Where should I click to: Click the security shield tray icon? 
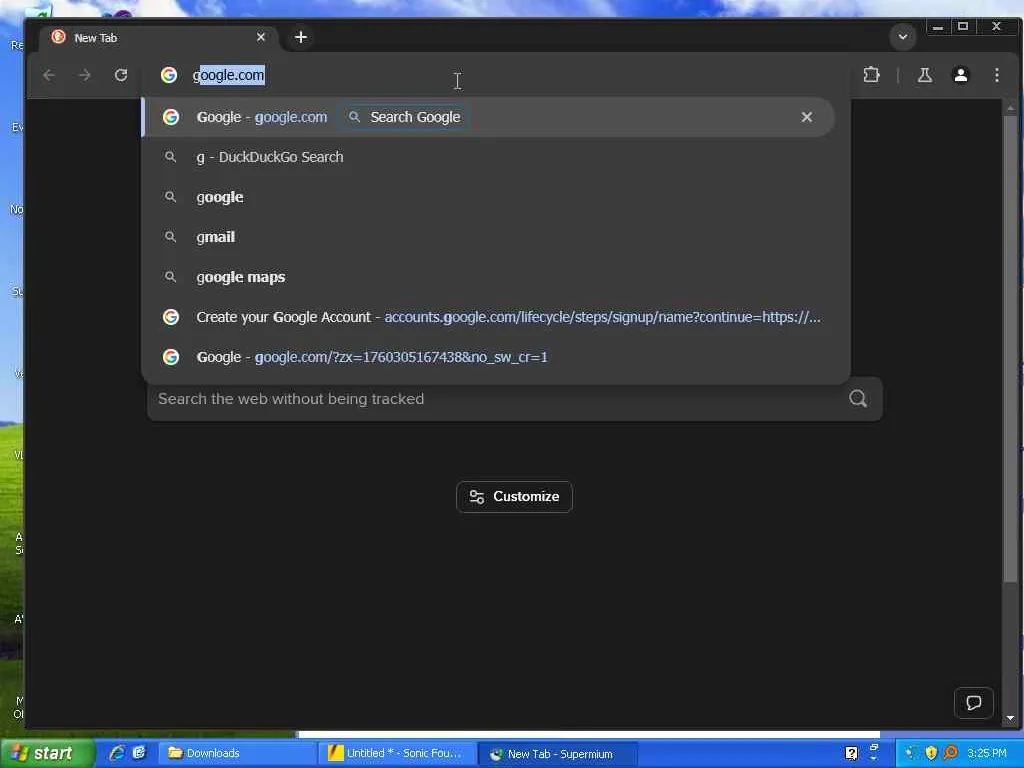(x=931, y=753)
